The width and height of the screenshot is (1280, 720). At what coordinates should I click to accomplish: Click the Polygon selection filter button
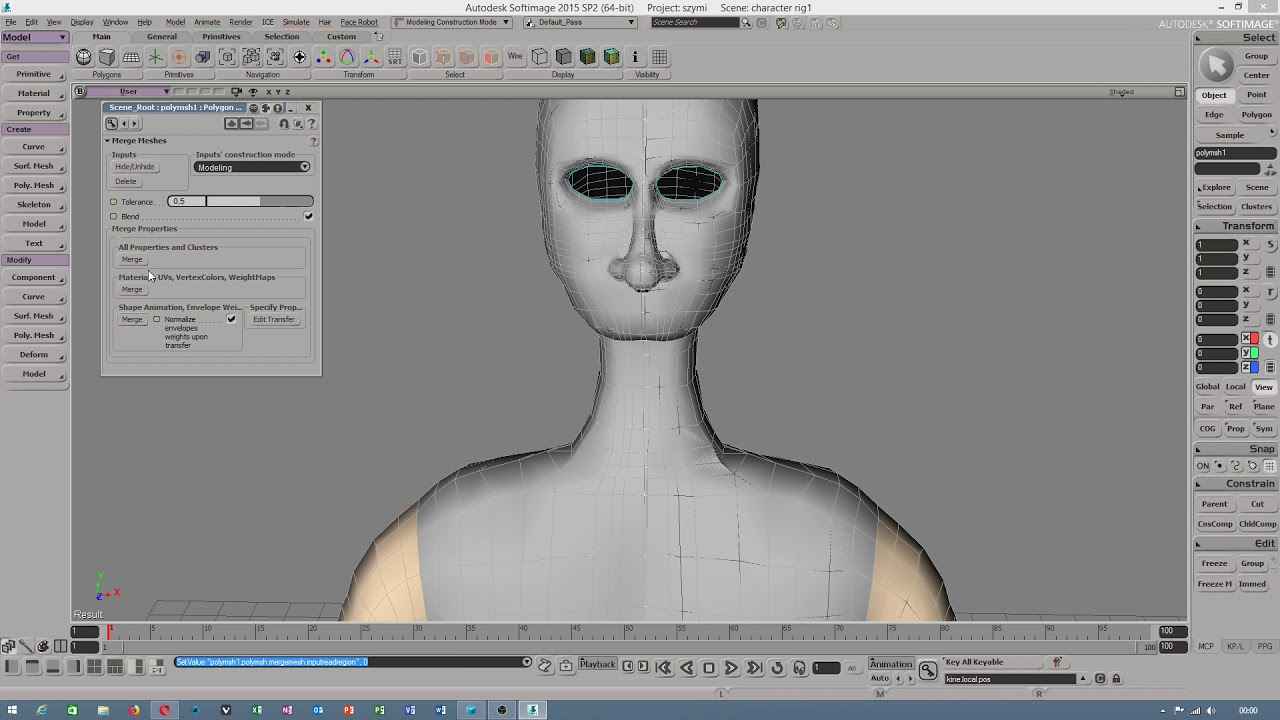1257,115
